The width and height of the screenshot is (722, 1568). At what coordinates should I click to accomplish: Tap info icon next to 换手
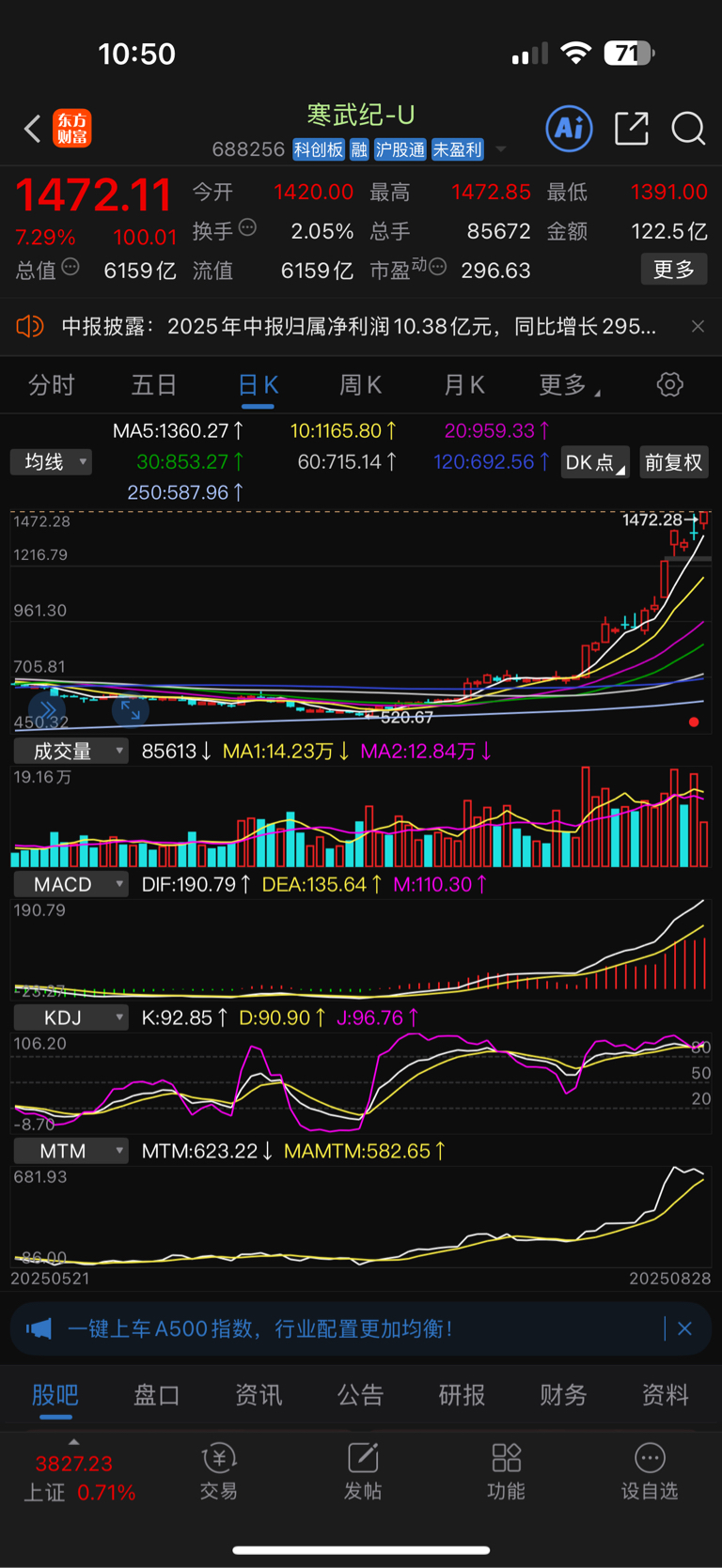click(x=247, y=226)
